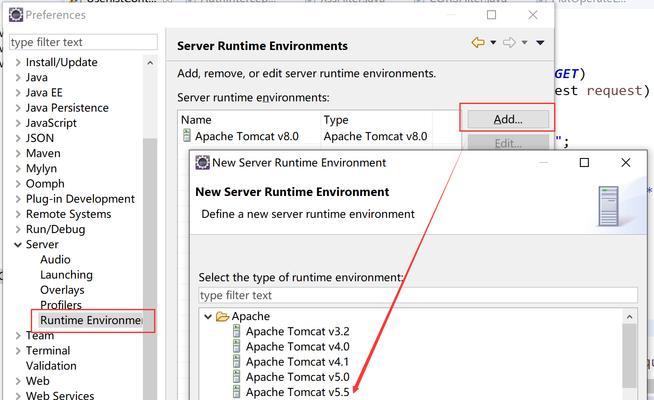Click the back navigation arrow in Preferences
Image resolution: width=654 pixels, height=400 pixels.
(478, 42)
